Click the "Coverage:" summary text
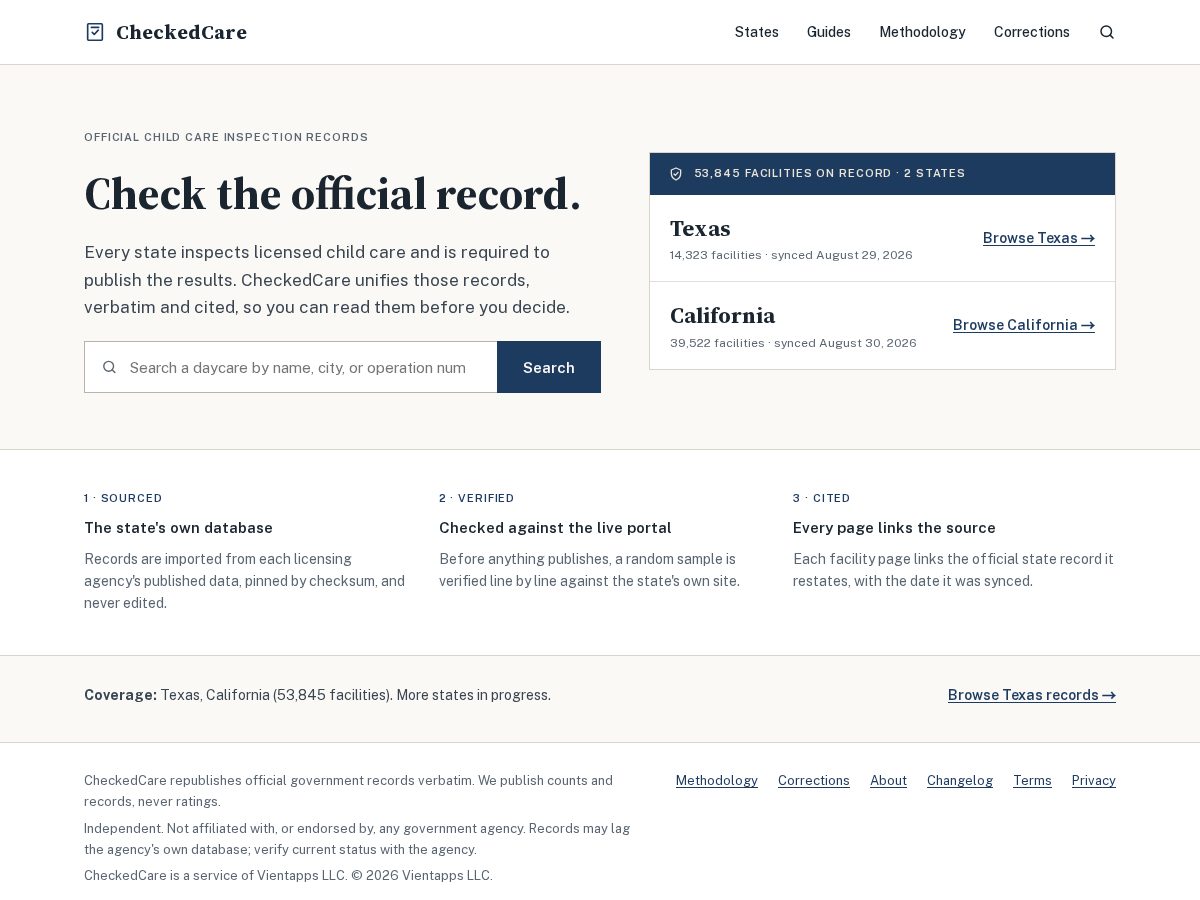 tap(317, 695)
